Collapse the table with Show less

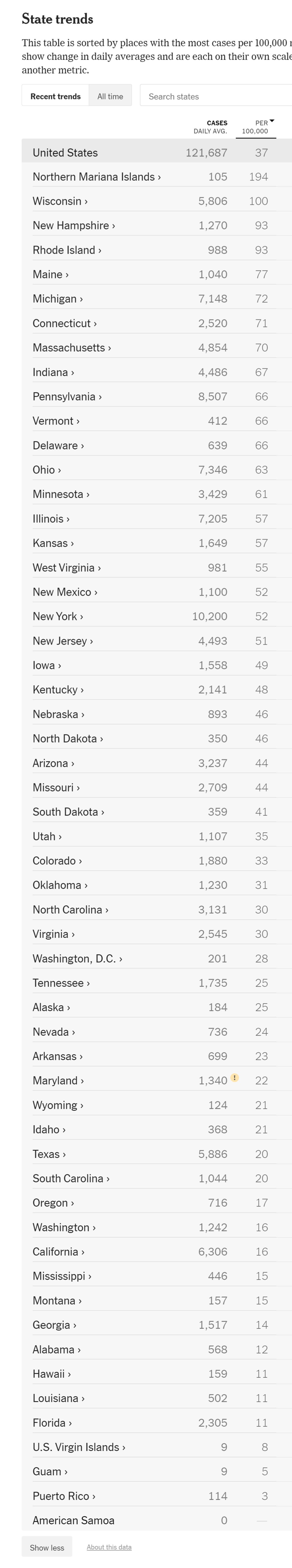pyautogui.click(x=47, y=1547)
